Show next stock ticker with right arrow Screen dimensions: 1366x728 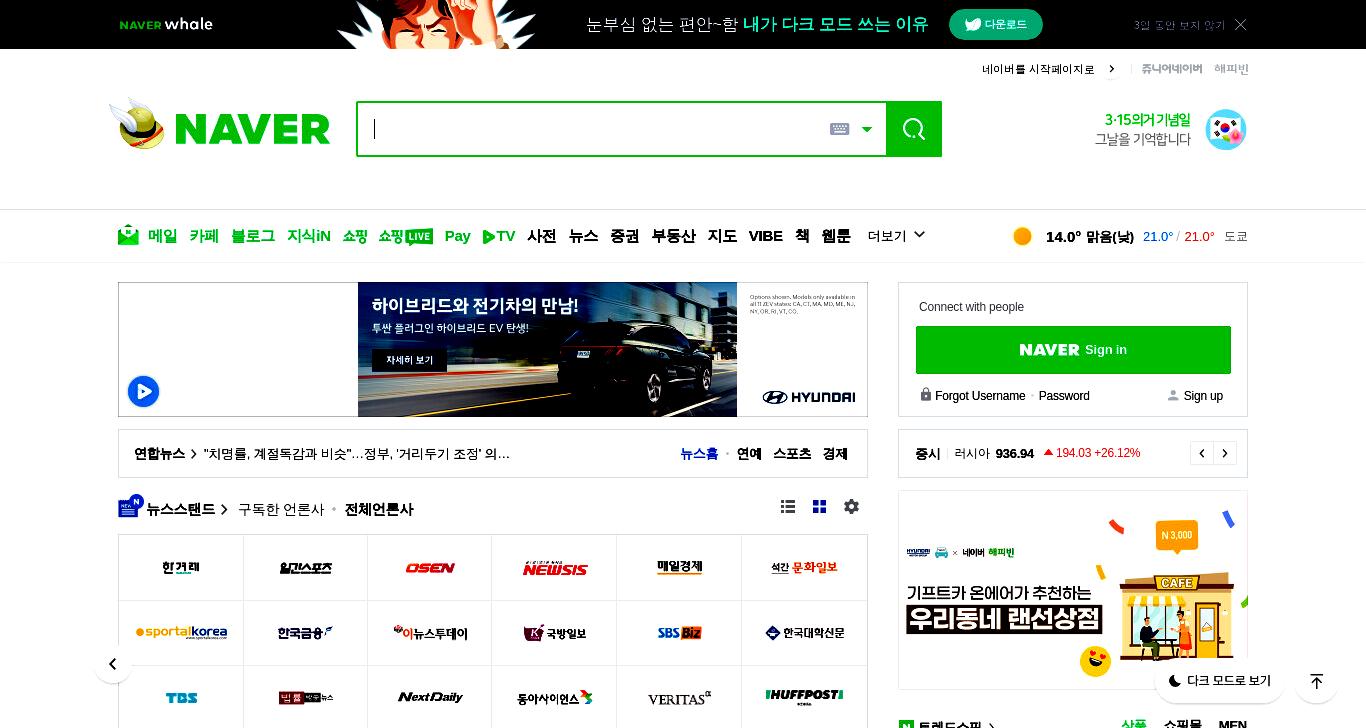pyautogui.click(x=1225, y=453)
